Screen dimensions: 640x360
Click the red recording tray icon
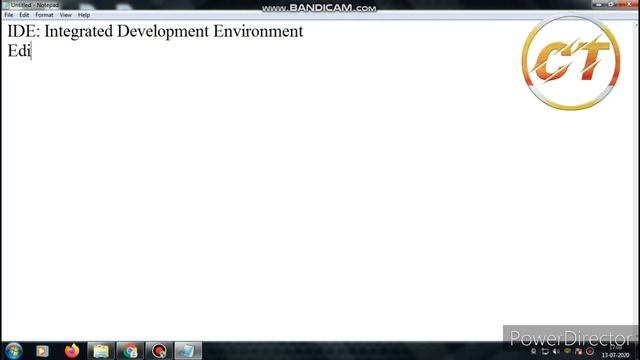coord(590,351)
